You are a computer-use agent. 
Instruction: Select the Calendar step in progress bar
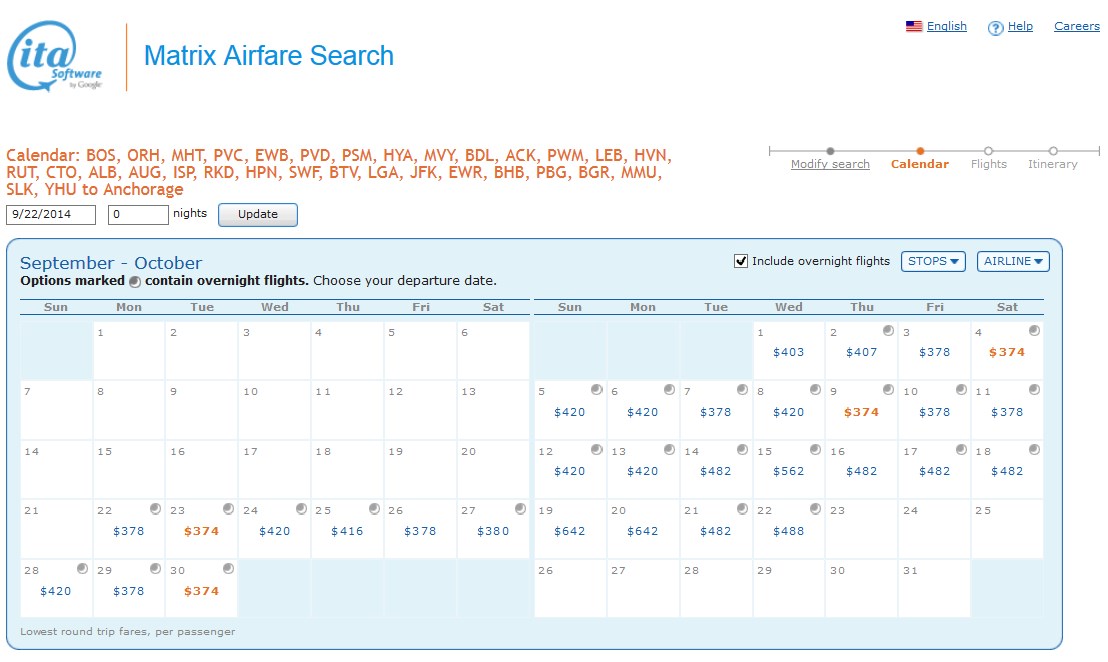(x=920, y=164)
